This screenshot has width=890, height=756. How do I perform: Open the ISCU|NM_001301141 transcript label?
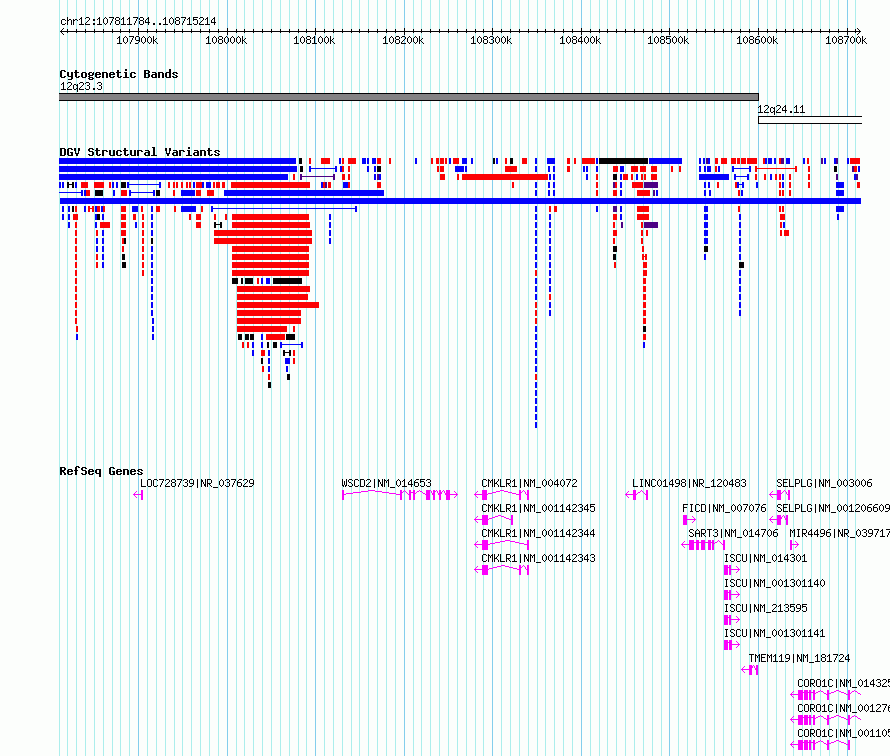(x=775, y=633)
